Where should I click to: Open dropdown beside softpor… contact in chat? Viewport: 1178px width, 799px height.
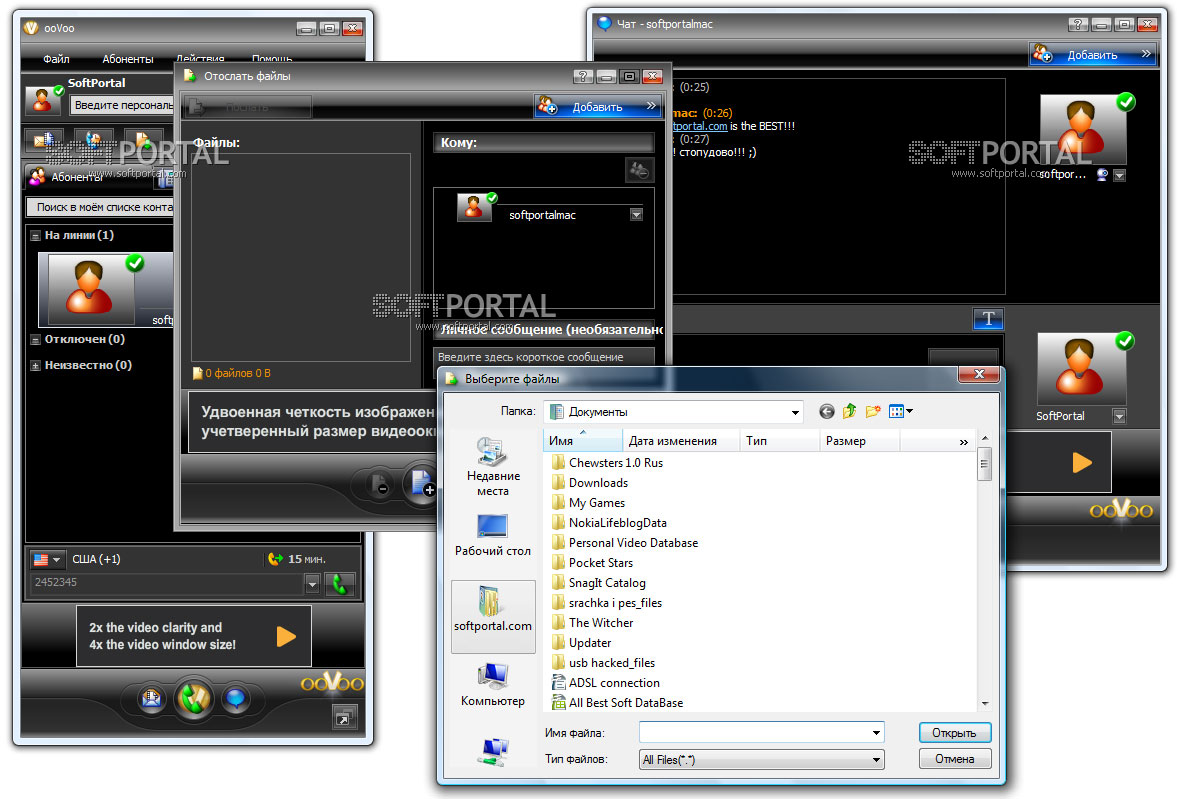coord(1119,175)
